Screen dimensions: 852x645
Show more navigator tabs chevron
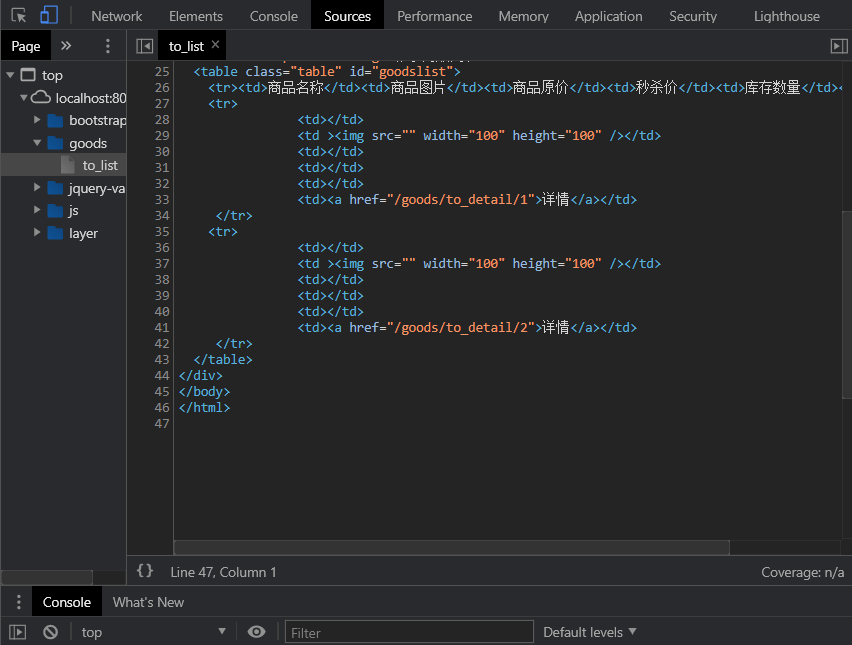(x=66, y=46)
